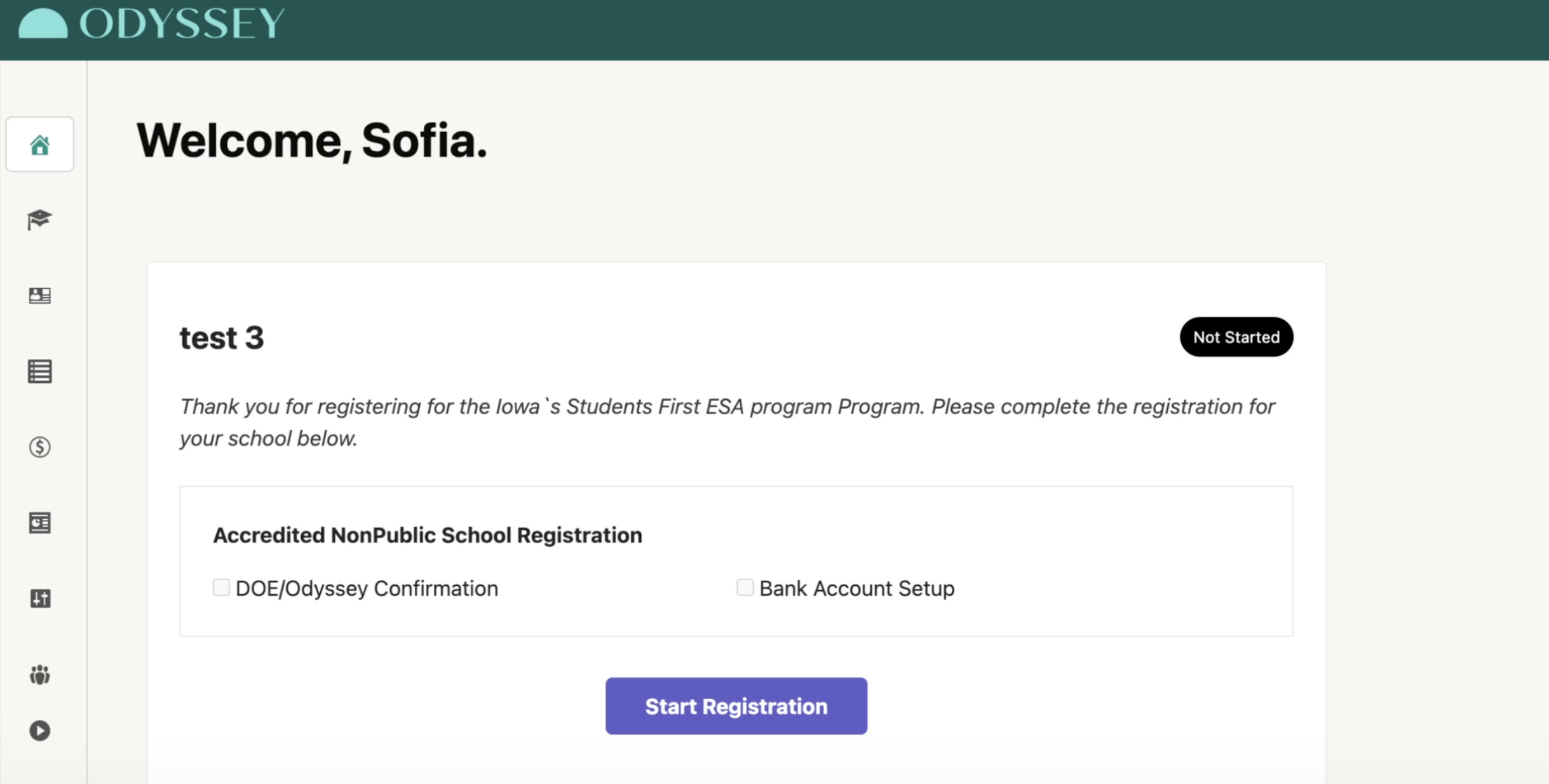Open the sliders settings sidebar icon
Viewport: 1549px width, 784px height.
(39, 598)
